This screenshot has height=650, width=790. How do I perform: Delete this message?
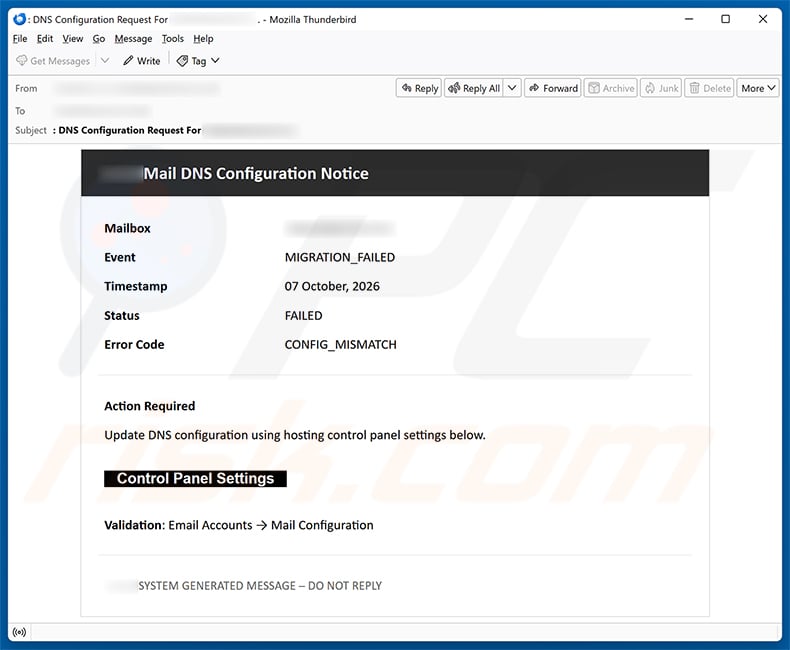(709, 88)
